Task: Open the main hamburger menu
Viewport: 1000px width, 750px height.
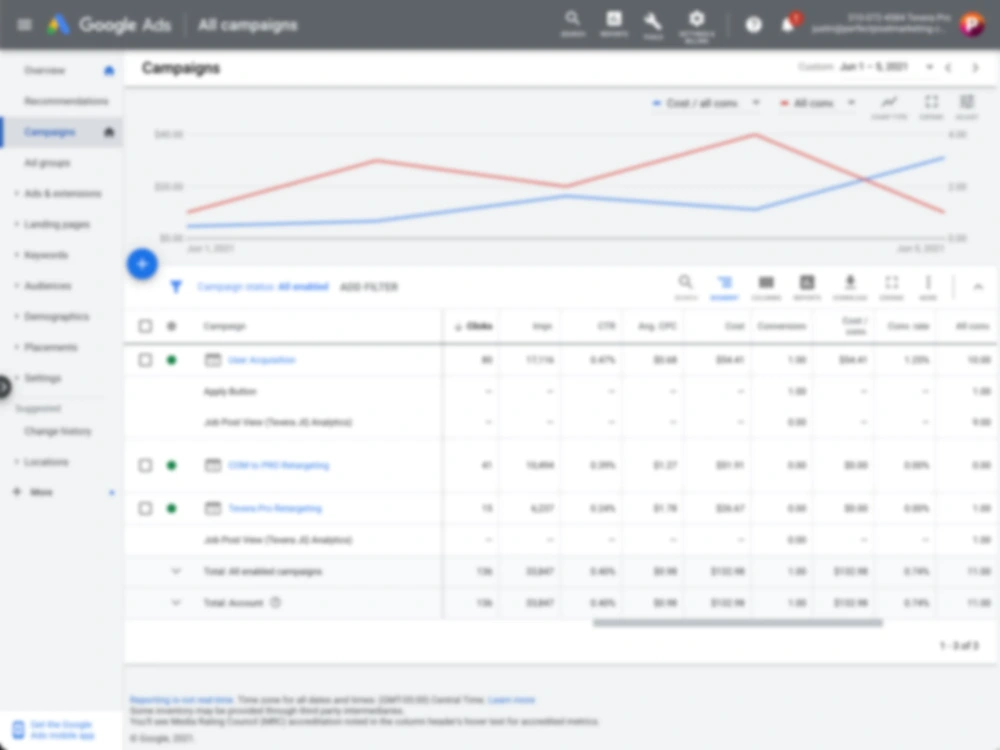Action: 24,25
